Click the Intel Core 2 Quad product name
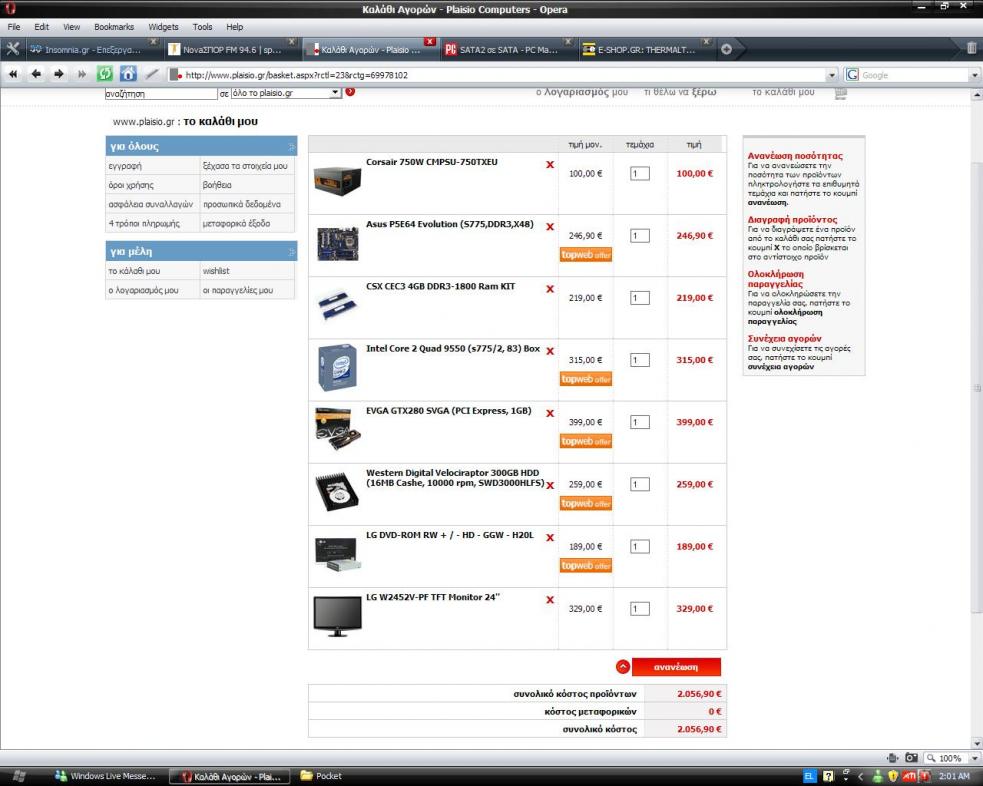Screen dimensions: 983x786 [x=453, y=348]
